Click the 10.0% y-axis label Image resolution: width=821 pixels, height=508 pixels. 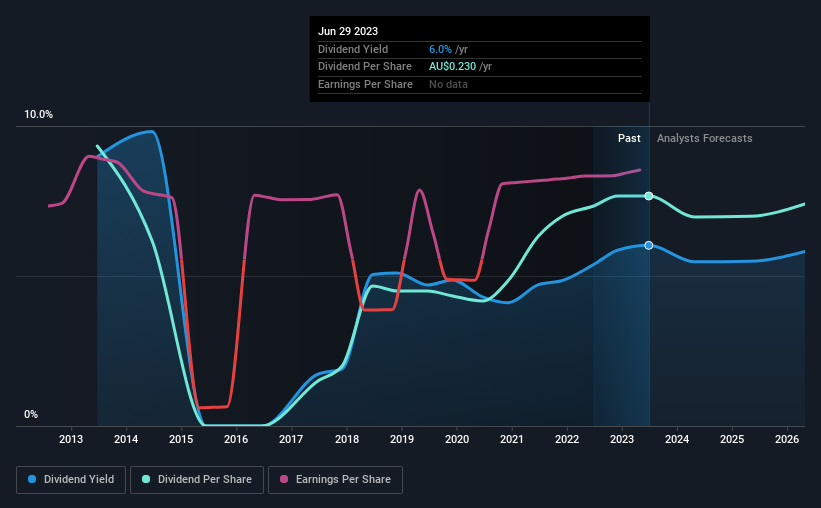tap(38, 115)
